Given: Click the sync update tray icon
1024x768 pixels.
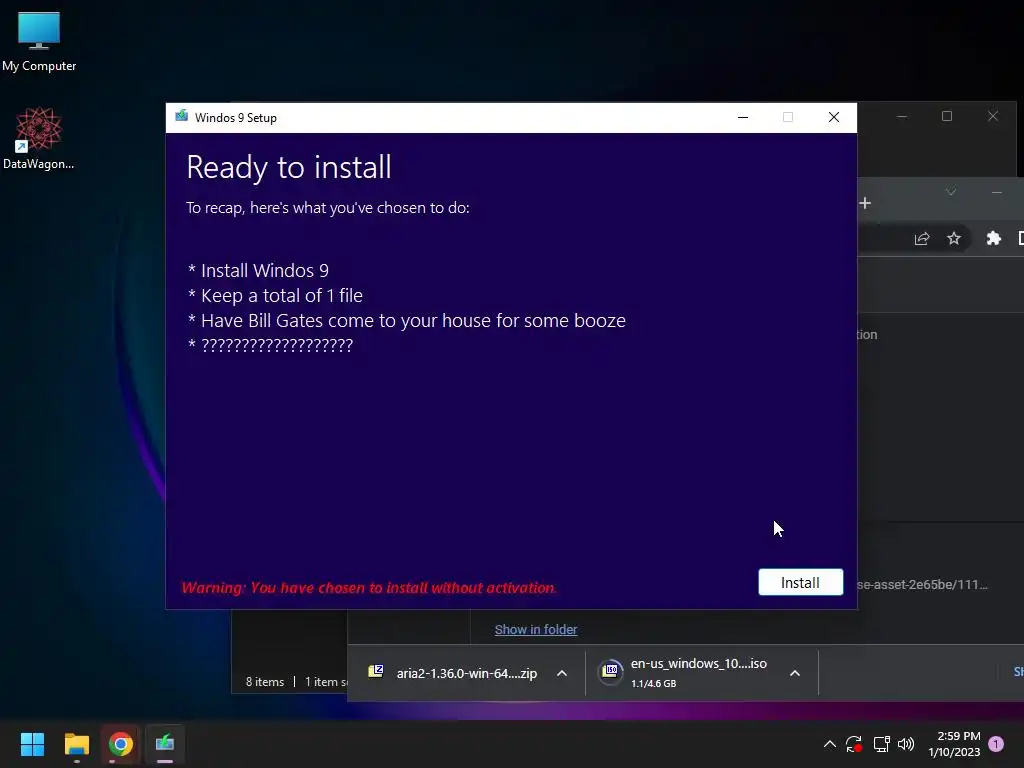Looking at the screenshot, I should tap(854, 744).
